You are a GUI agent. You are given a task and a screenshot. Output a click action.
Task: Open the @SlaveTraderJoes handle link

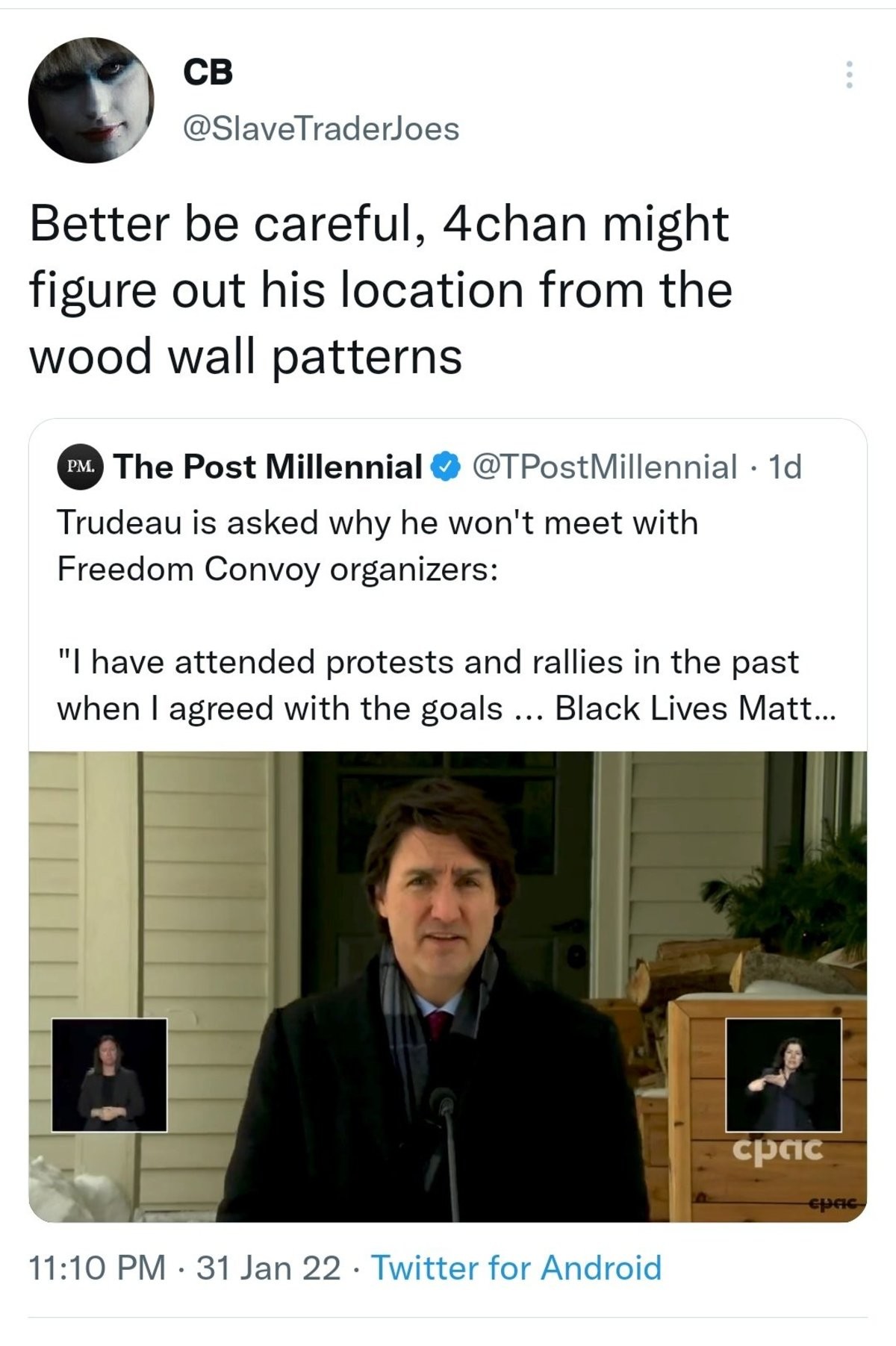tap(321, 129)
